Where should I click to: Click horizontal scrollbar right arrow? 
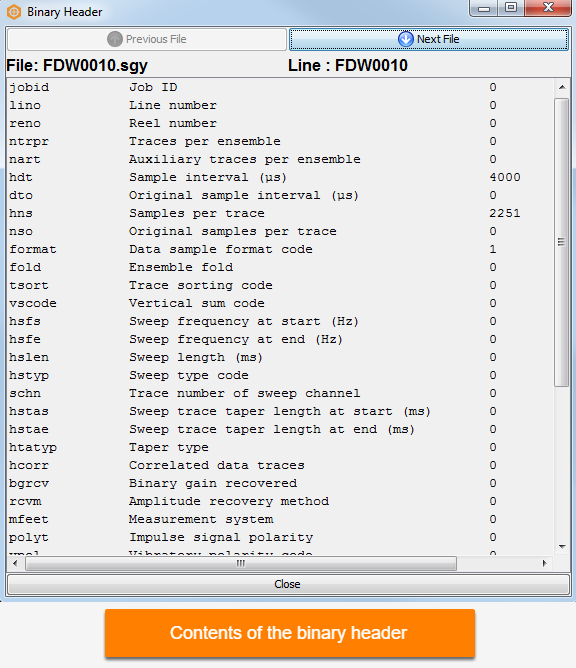pos(544,563)
